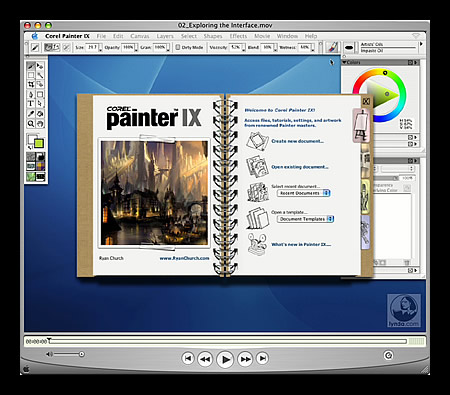Open the brush selector bar flyout arrow
Image resolution: width=450 pixels, height=395 pixels.
[421, 44]
